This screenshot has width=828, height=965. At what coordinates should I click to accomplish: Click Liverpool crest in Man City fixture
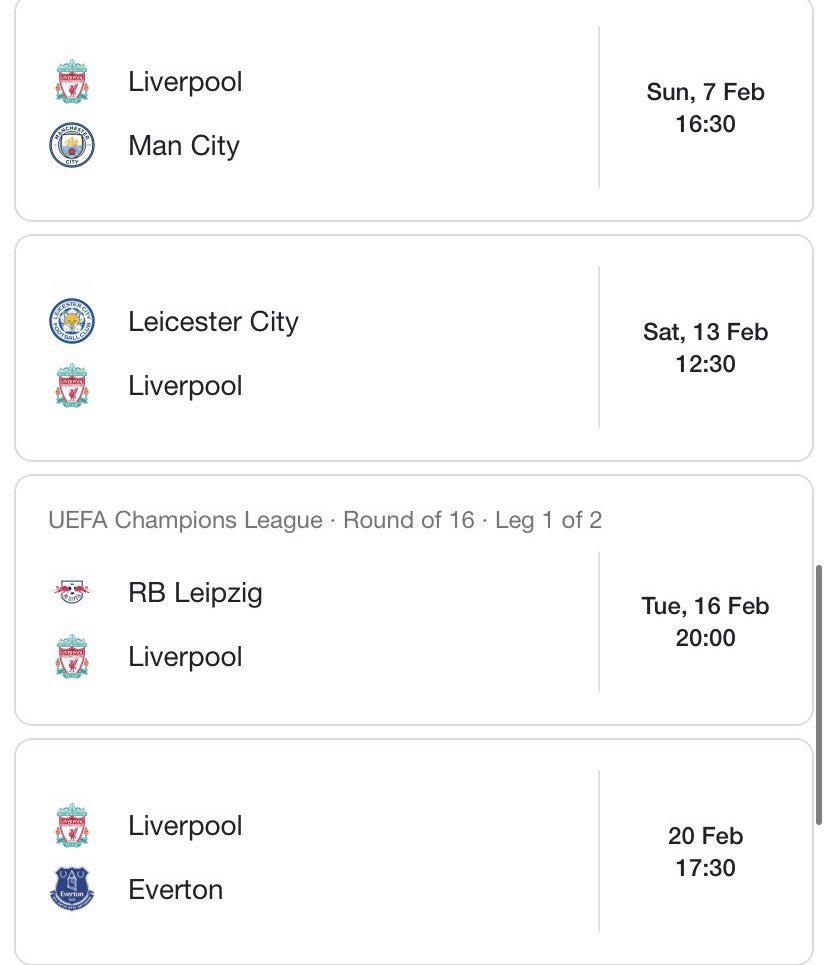(72, 81)
